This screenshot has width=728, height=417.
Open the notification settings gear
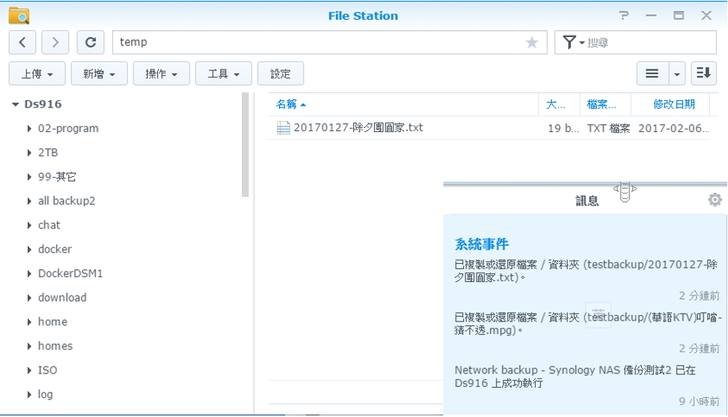tap(714, 199)
